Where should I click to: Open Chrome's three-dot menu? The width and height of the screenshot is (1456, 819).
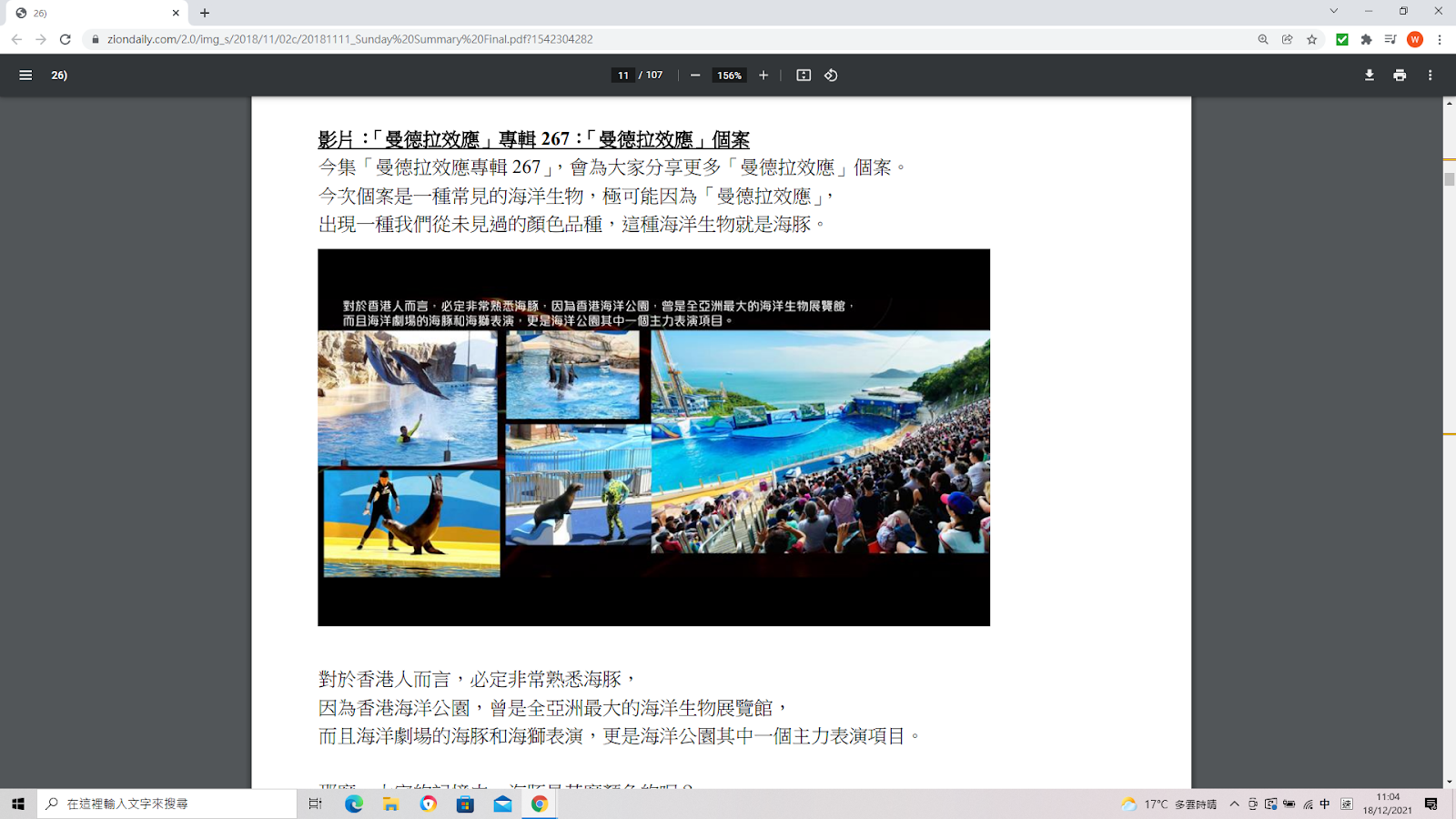[x=1440, y=39]
